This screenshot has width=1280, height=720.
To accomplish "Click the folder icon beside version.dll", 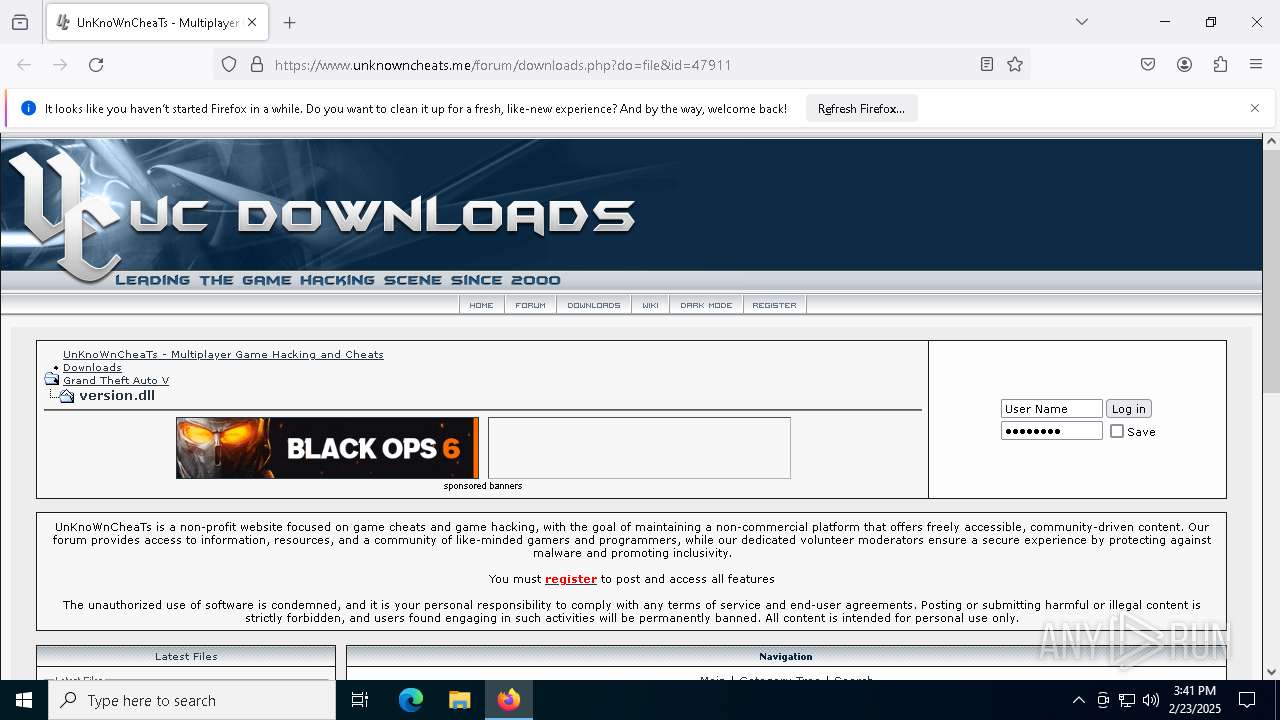I will pyautogui.click(x=66, y=396).
